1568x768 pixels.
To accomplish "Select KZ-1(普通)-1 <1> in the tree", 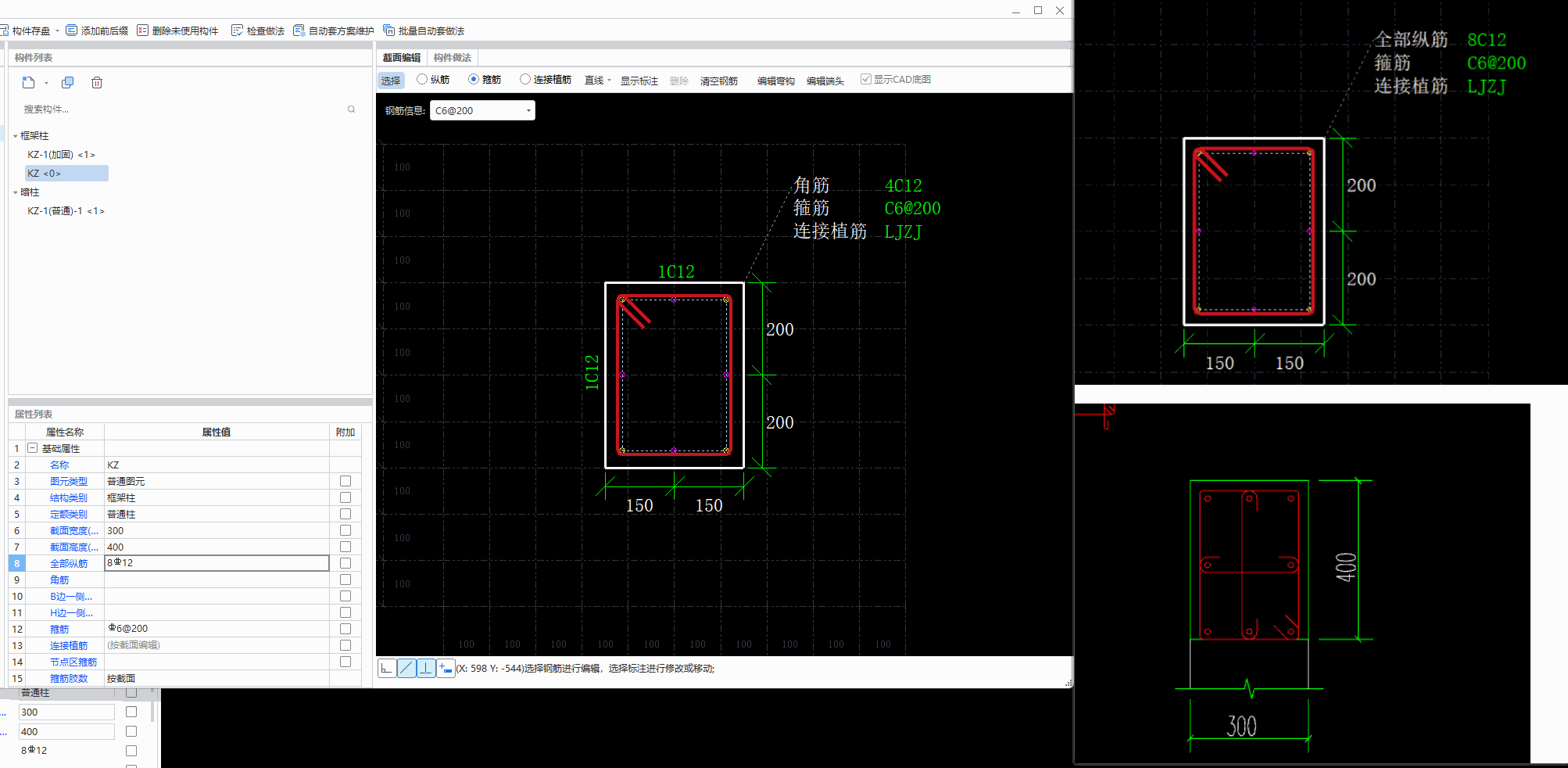I will [66, 211].
